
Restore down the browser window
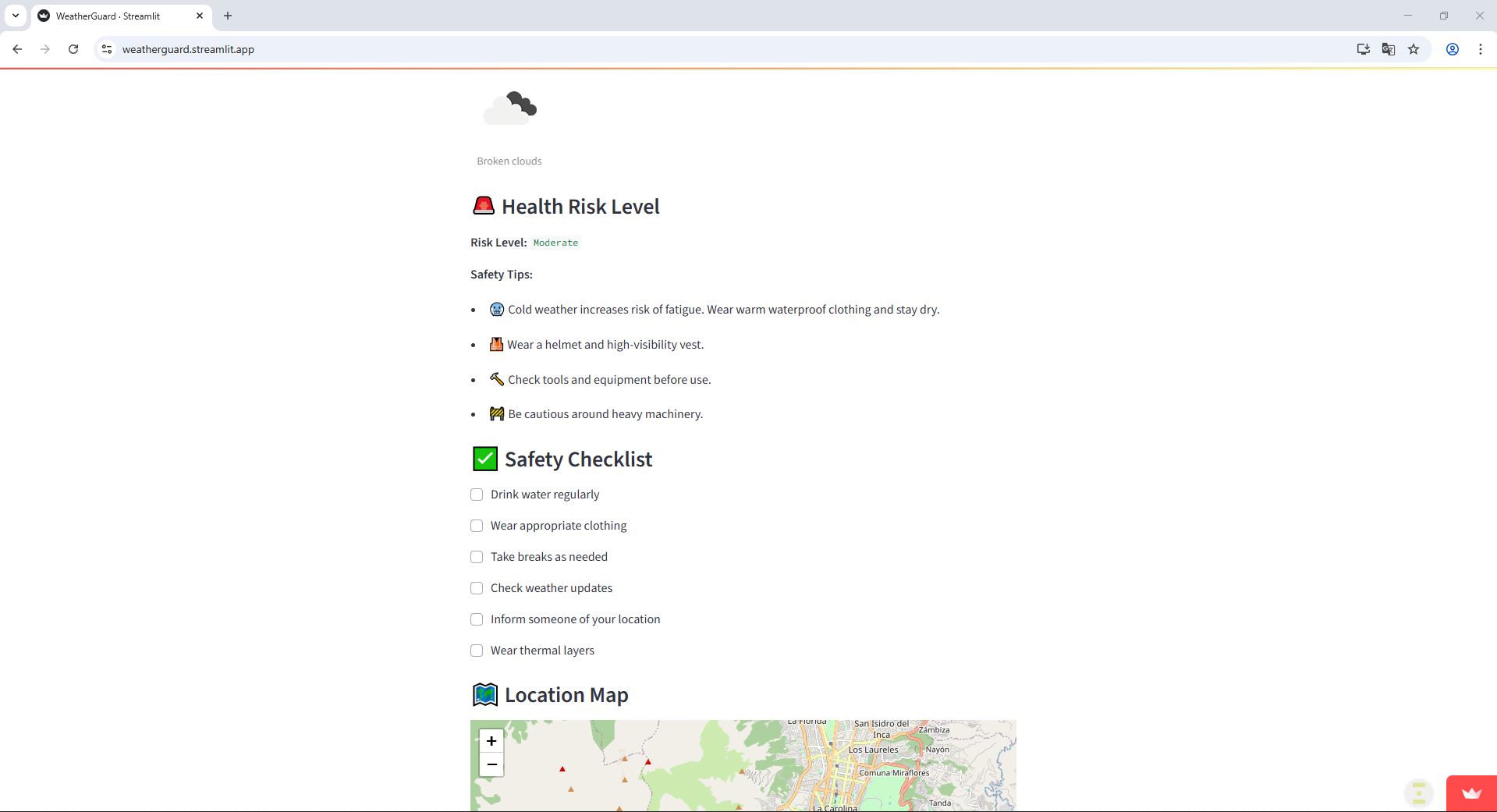pyautogui.click(x=1444, y=16)
